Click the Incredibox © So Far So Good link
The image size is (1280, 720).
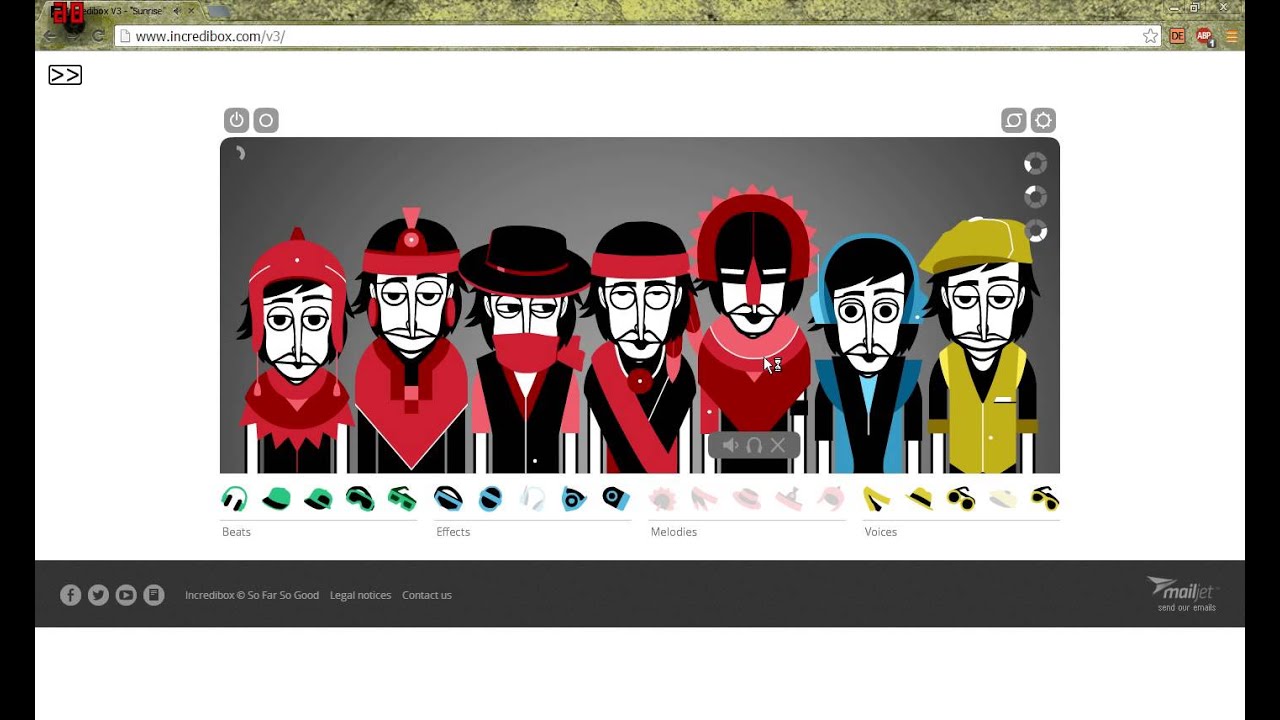click(x=252, y=595)
